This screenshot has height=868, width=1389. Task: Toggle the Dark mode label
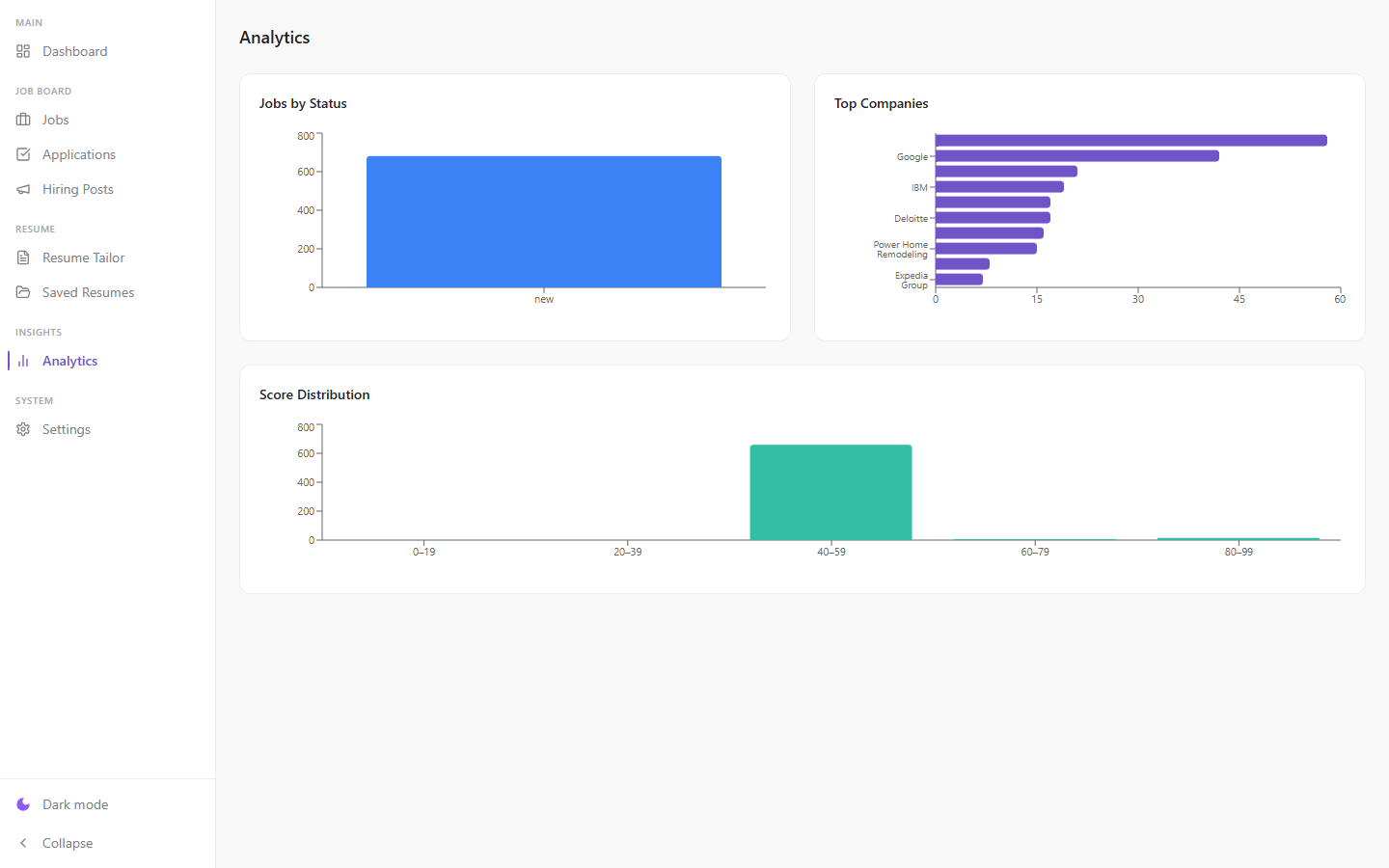coord(75,804)
